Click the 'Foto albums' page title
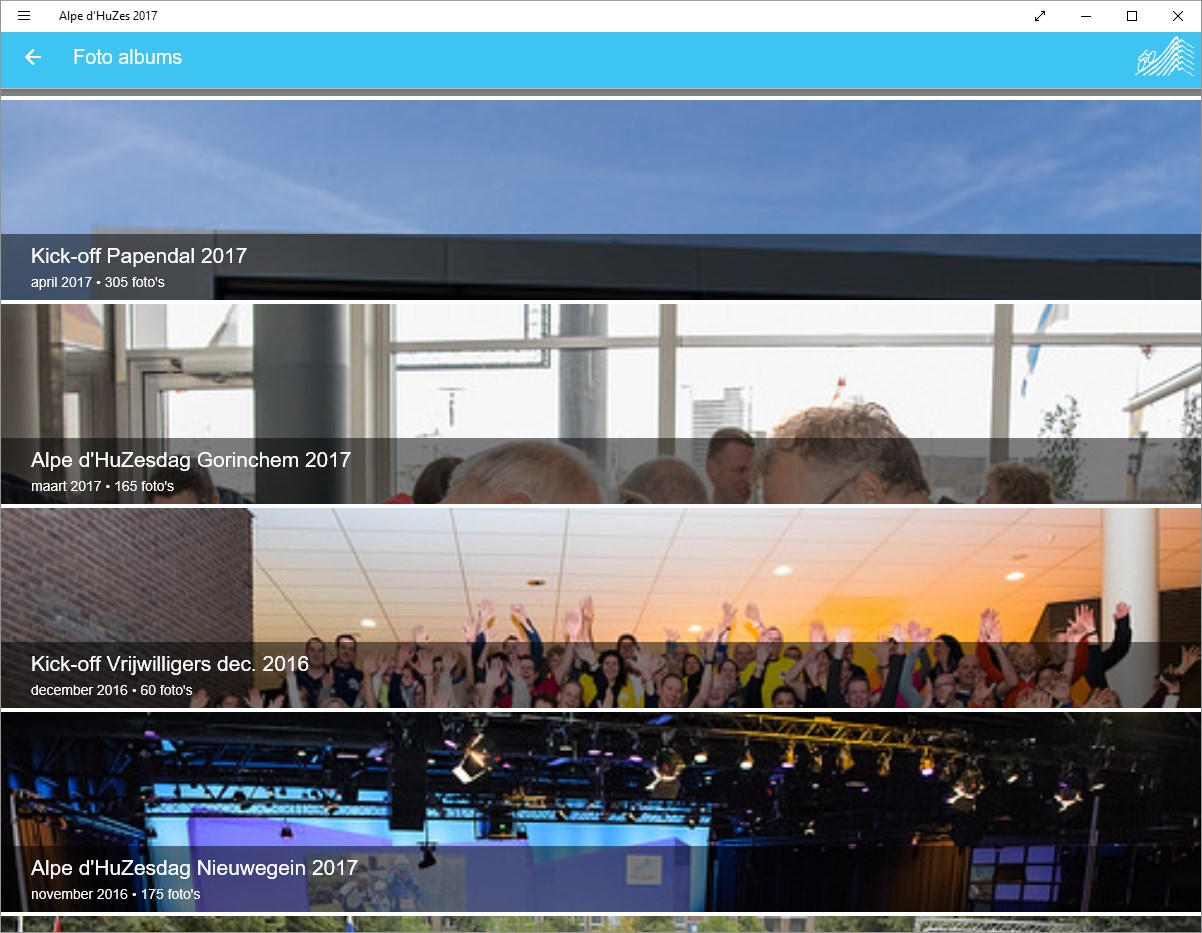The image size is (1202, 933). 127,57
